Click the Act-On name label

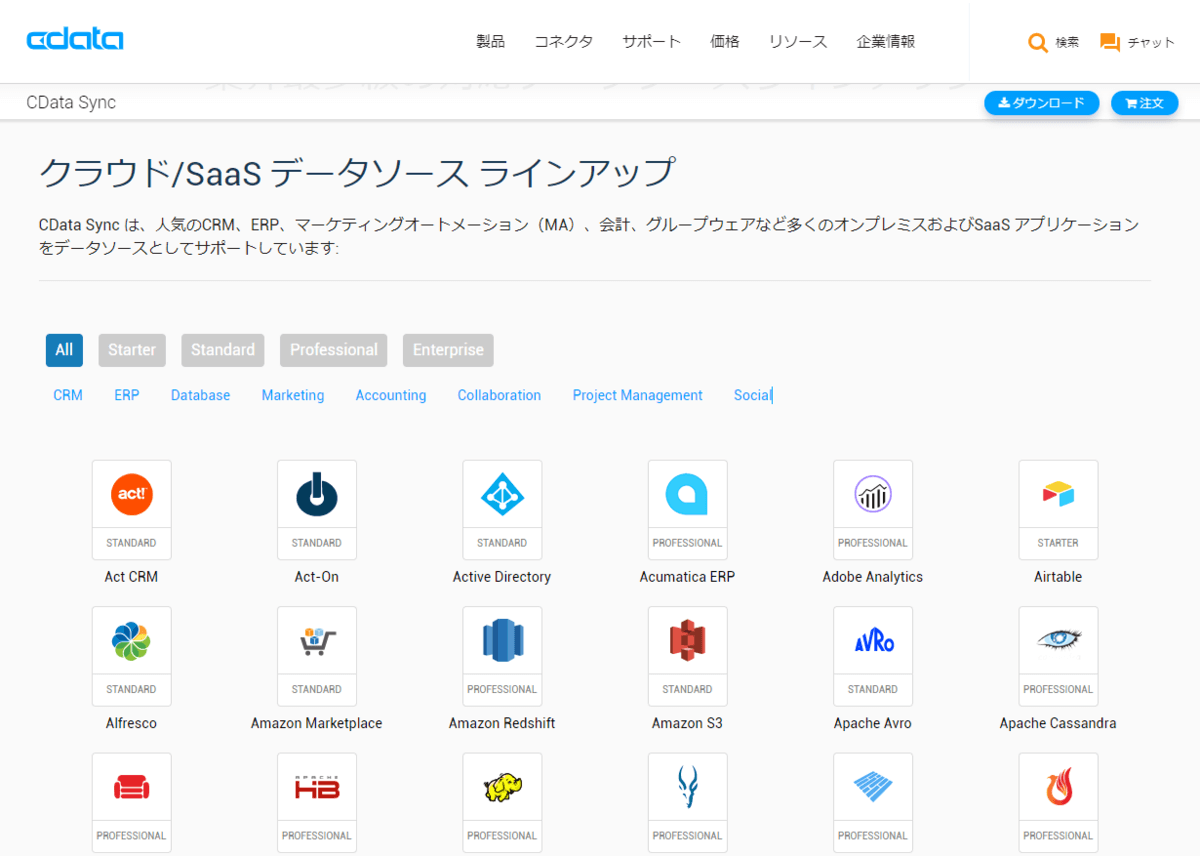317,577
